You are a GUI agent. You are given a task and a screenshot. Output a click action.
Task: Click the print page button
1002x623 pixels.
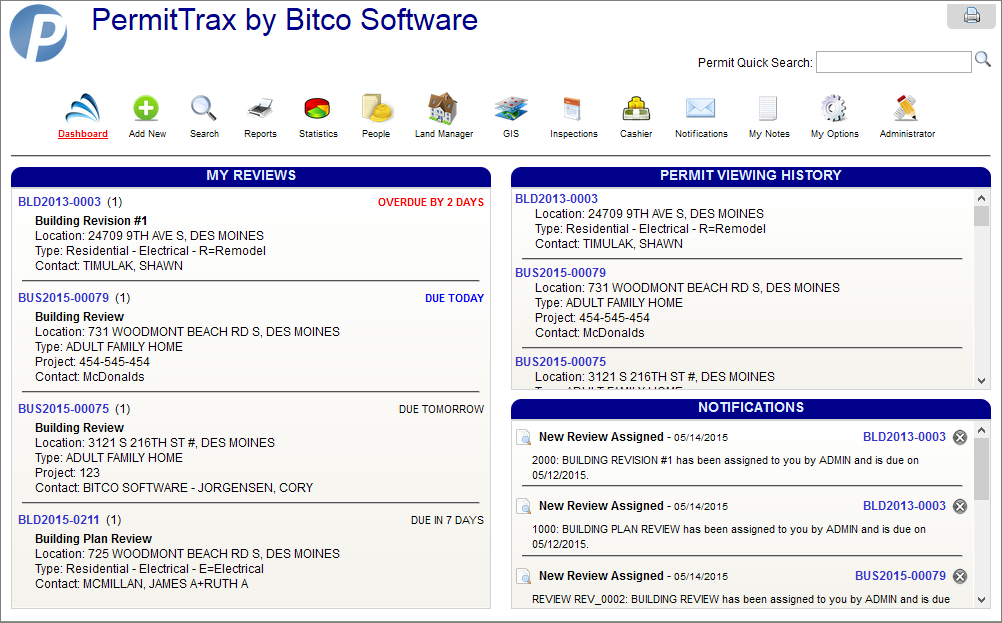coord(971,15)
